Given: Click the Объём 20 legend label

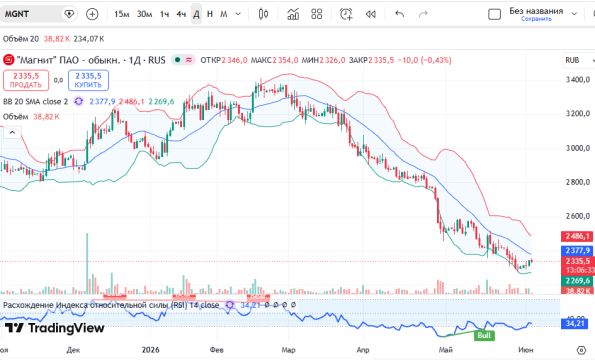Looking at the screenshot, I should tap(21, 39).
